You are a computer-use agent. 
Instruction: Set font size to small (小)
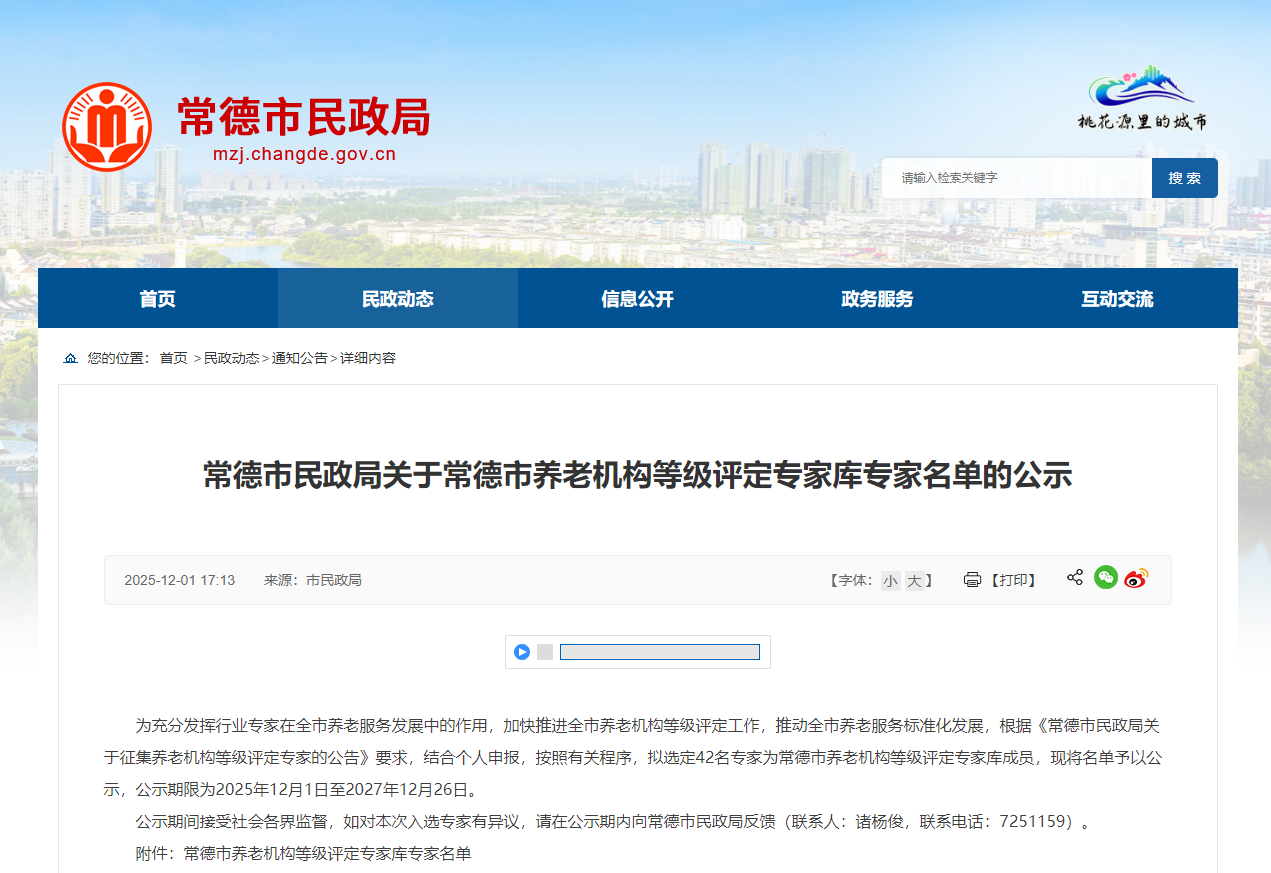point(890,581)
